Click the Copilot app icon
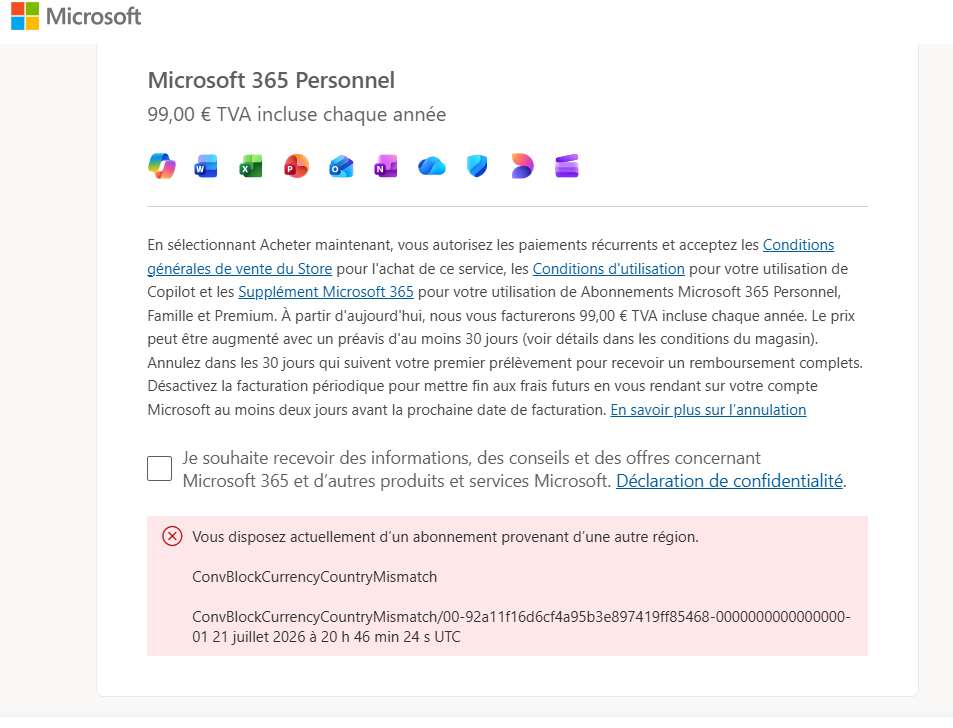The width and height of the screenshot is (953, 728). pyautogui.click(x=162, y=166)
